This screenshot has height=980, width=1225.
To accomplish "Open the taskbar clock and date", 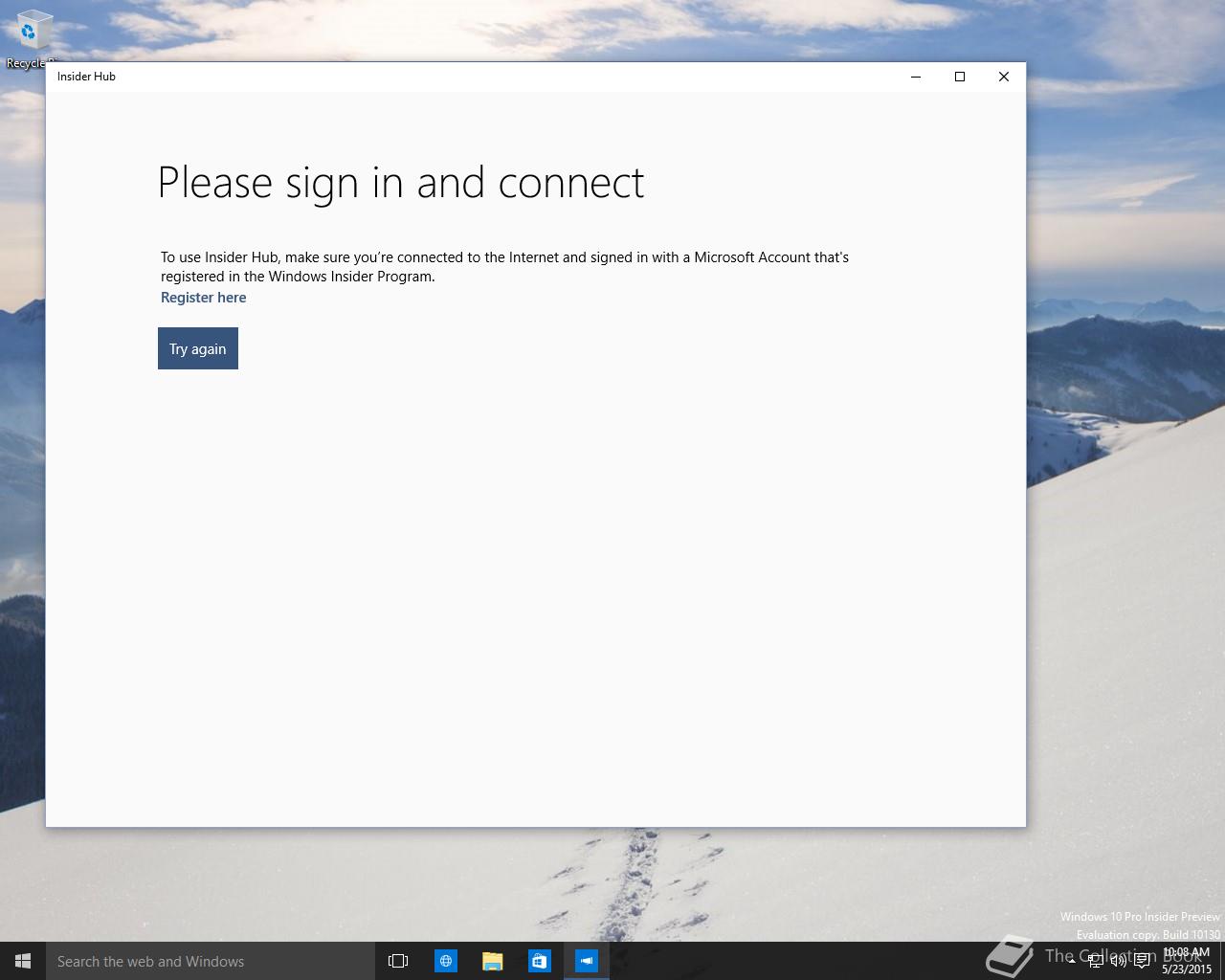I will [1187, 961].
